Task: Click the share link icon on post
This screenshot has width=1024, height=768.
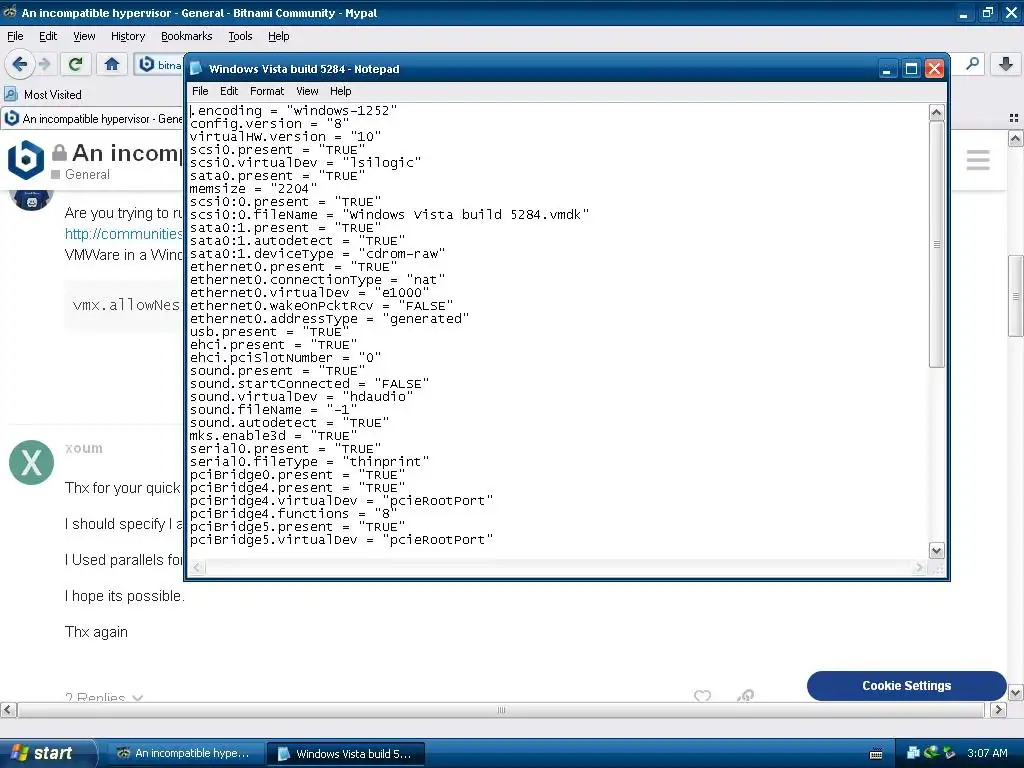Action: pos(745,696)
